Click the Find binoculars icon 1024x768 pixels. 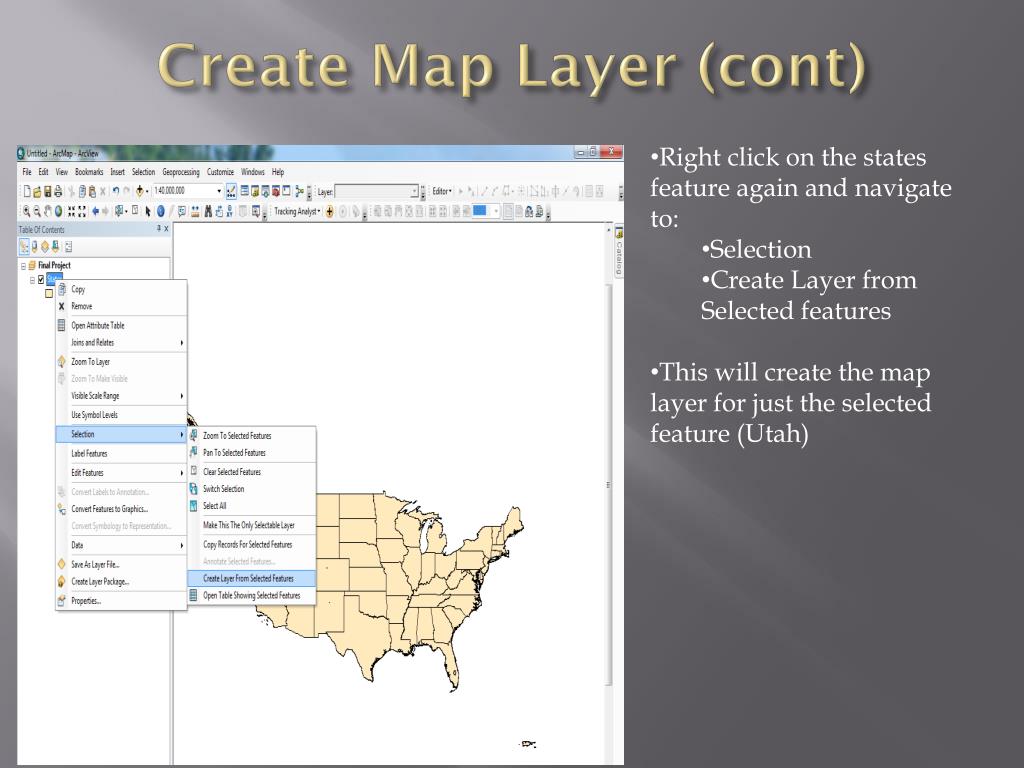click(210, 211)
